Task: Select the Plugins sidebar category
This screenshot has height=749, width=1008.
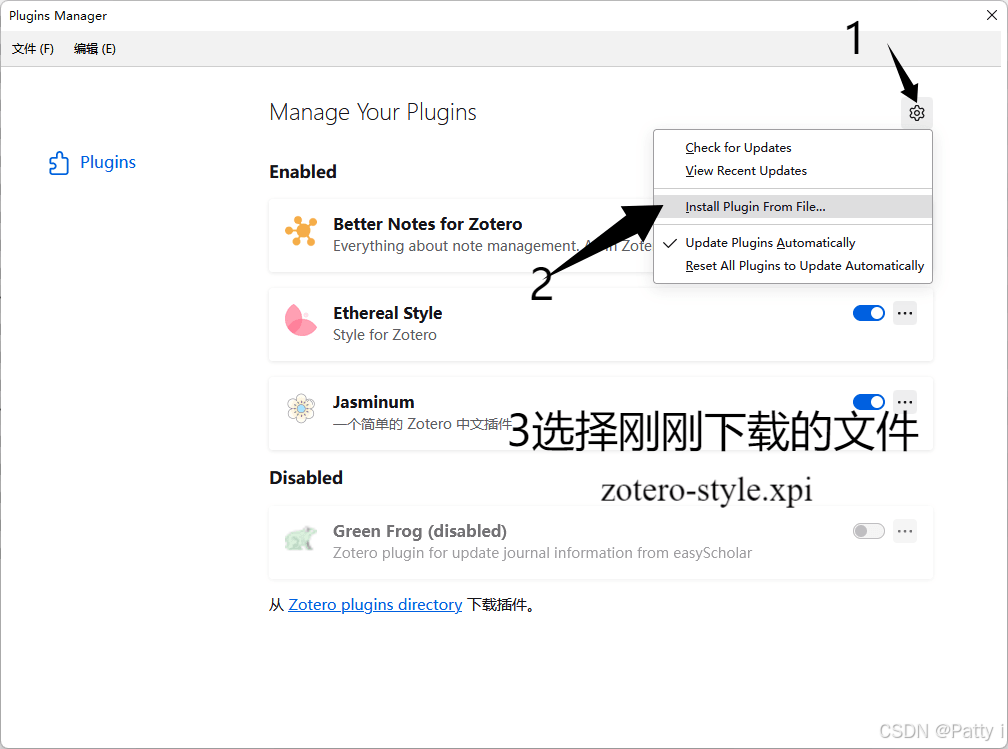Action: [93, 163]
